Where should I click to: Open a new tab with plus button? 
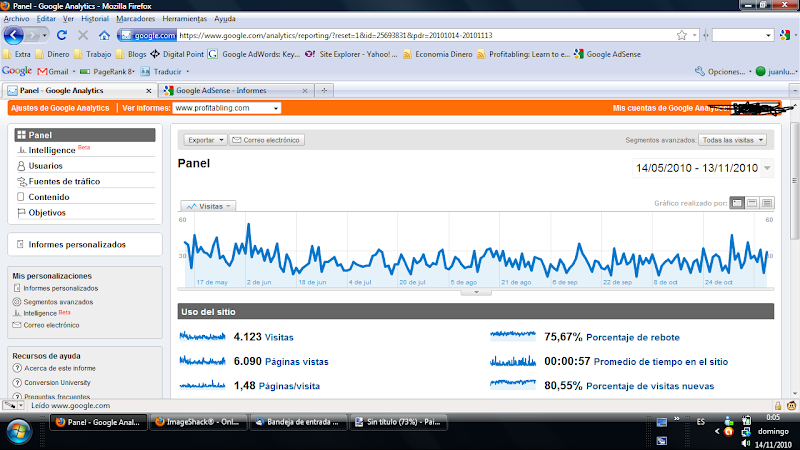324,90
